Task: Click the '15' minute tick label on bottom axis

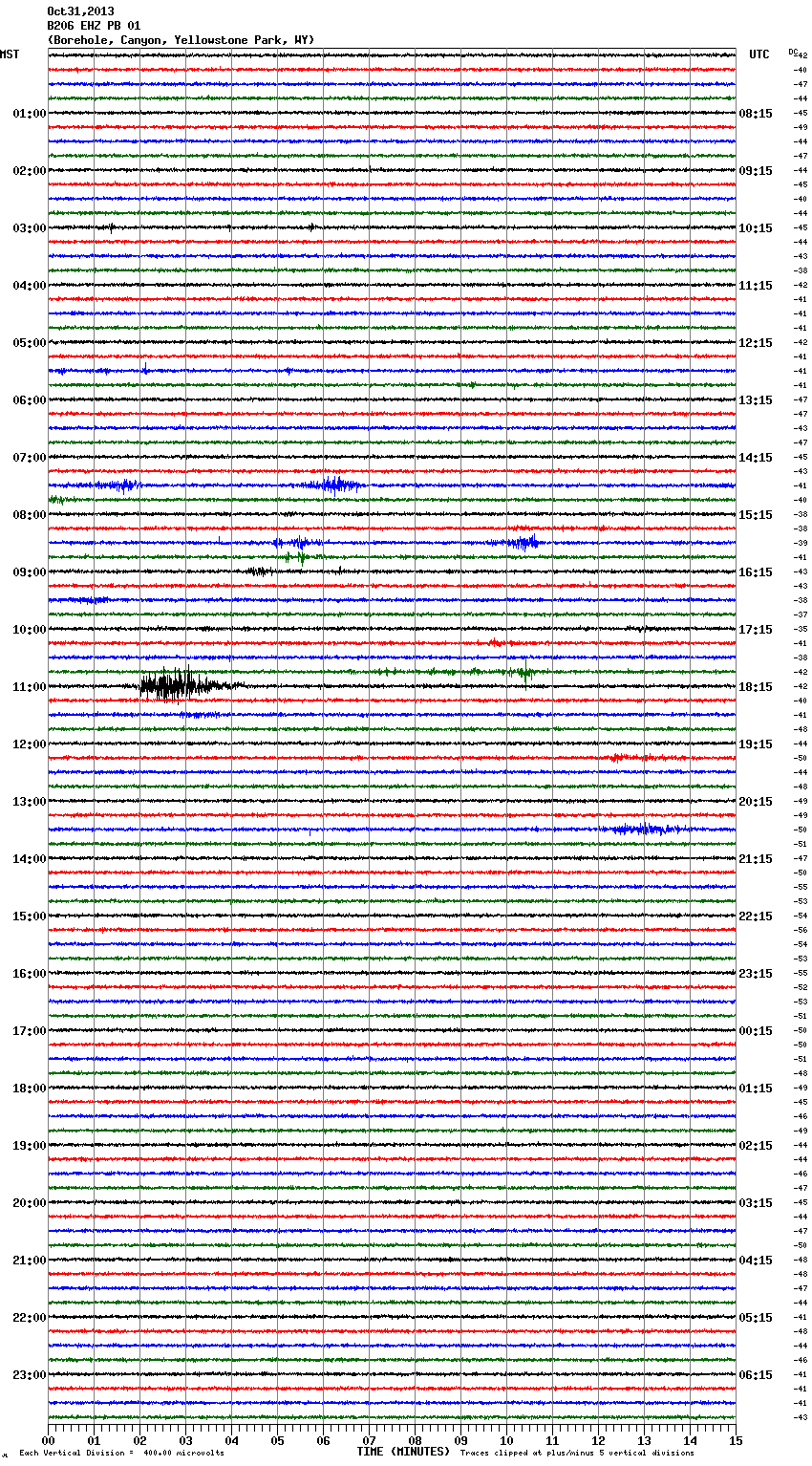Action: pyautogui.click(x=736, y=1440)
